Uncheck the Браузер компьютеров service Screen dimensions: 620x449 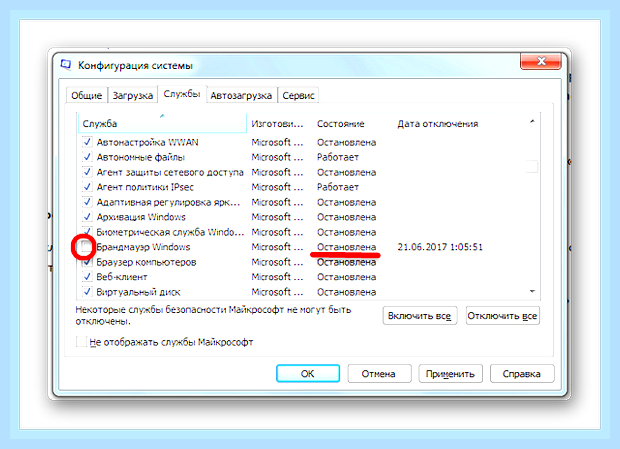pyautogui.click(x=87, y=262)
